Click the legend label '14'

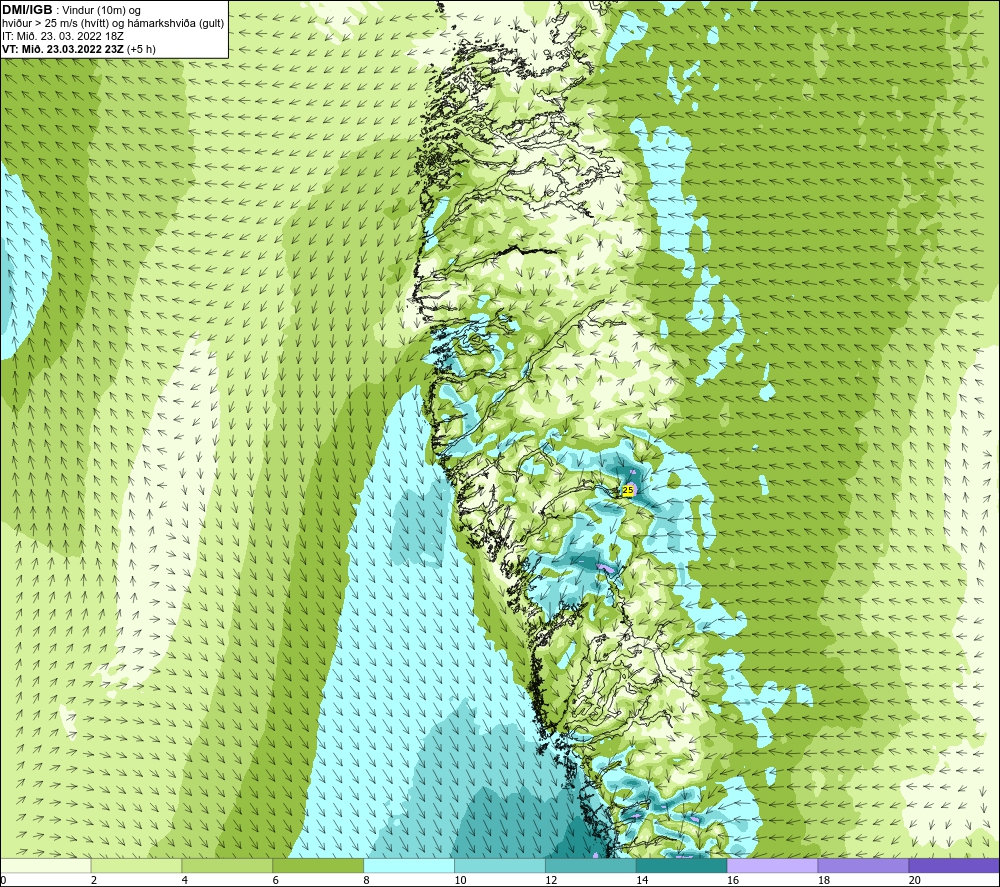(x=642, y=880)
